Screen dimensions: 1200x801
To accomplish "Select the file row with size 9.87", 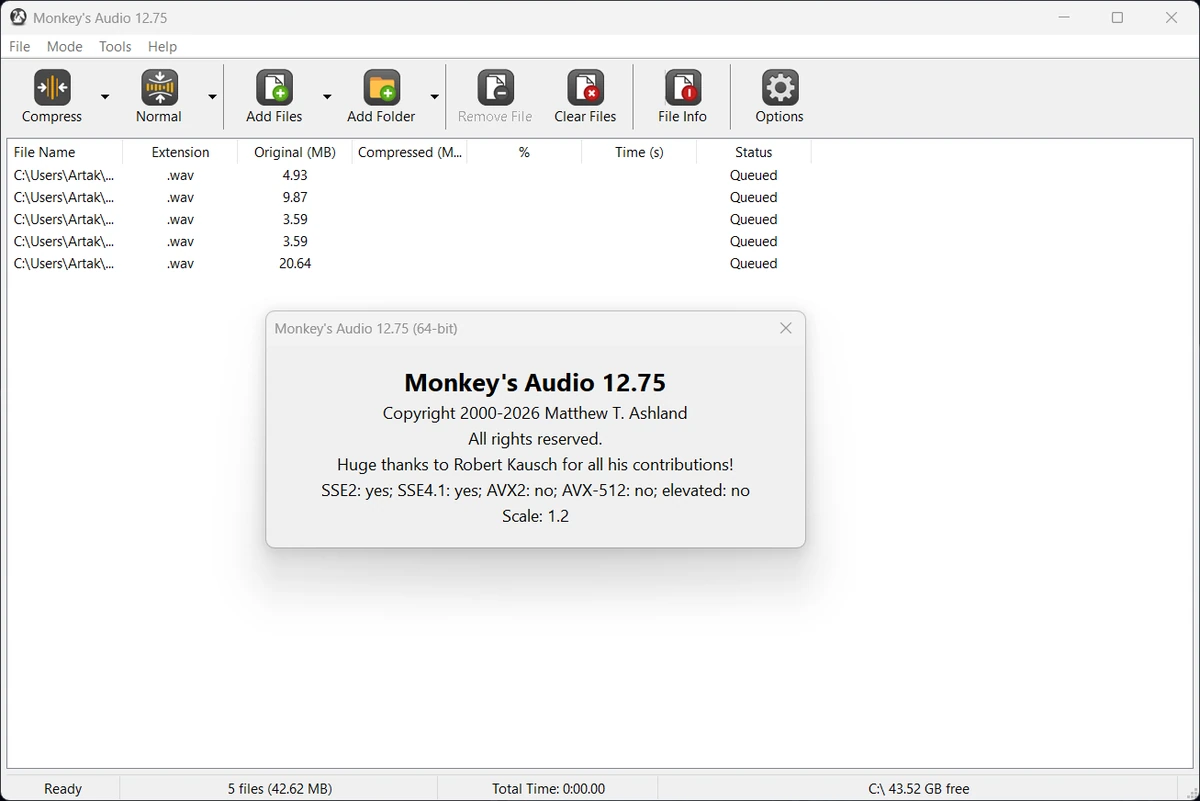I will tap(409, 197).
